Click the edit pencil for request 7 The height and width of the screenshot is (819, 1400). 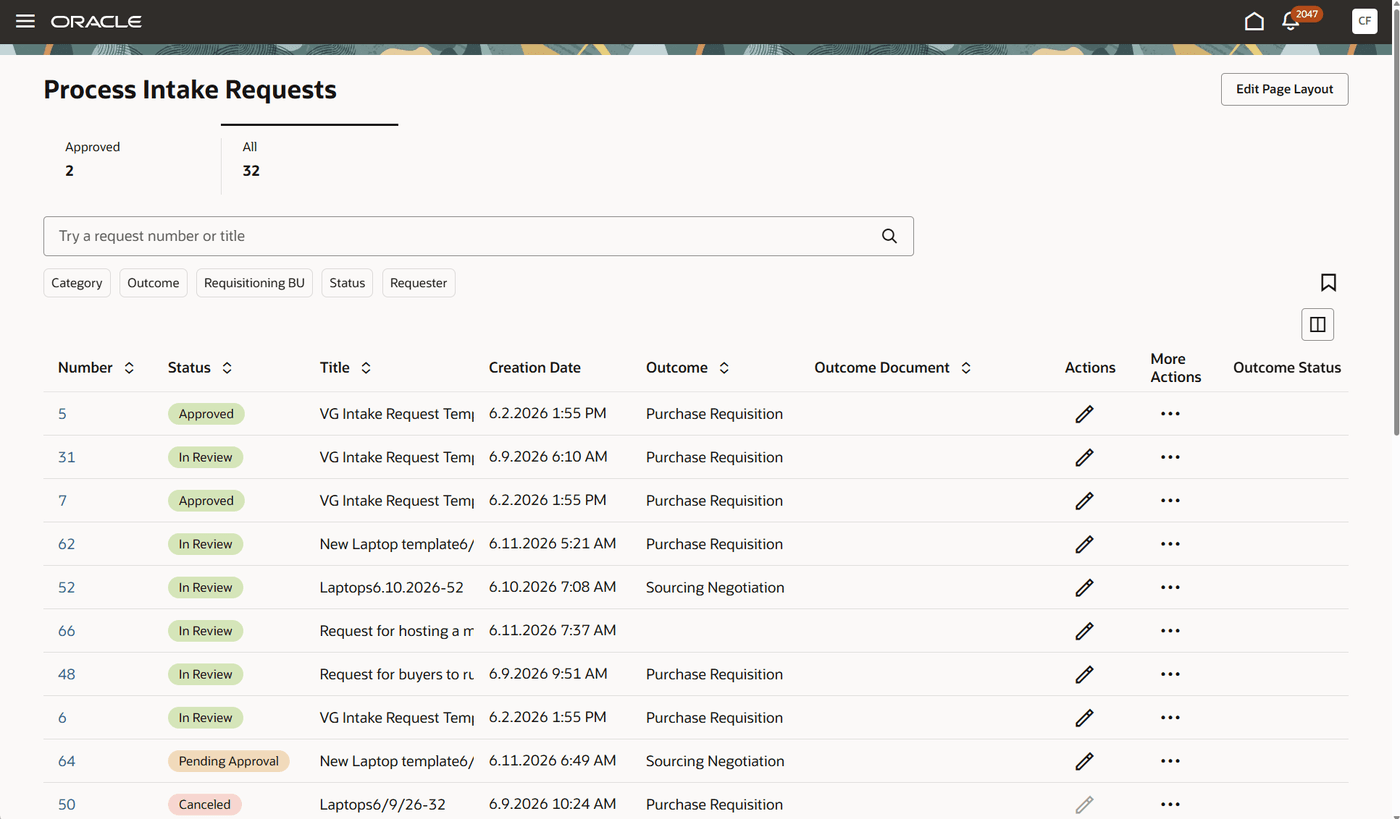1084,501
